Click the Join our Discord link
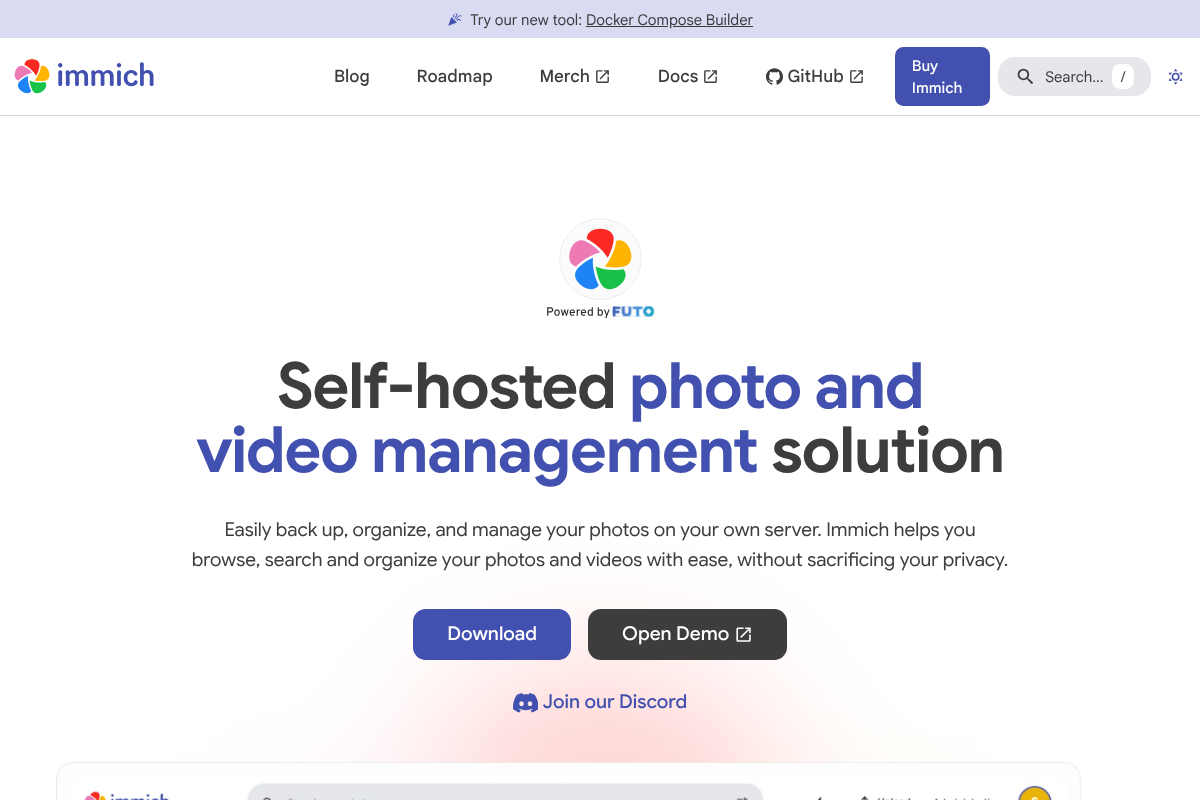 point(600,702)
